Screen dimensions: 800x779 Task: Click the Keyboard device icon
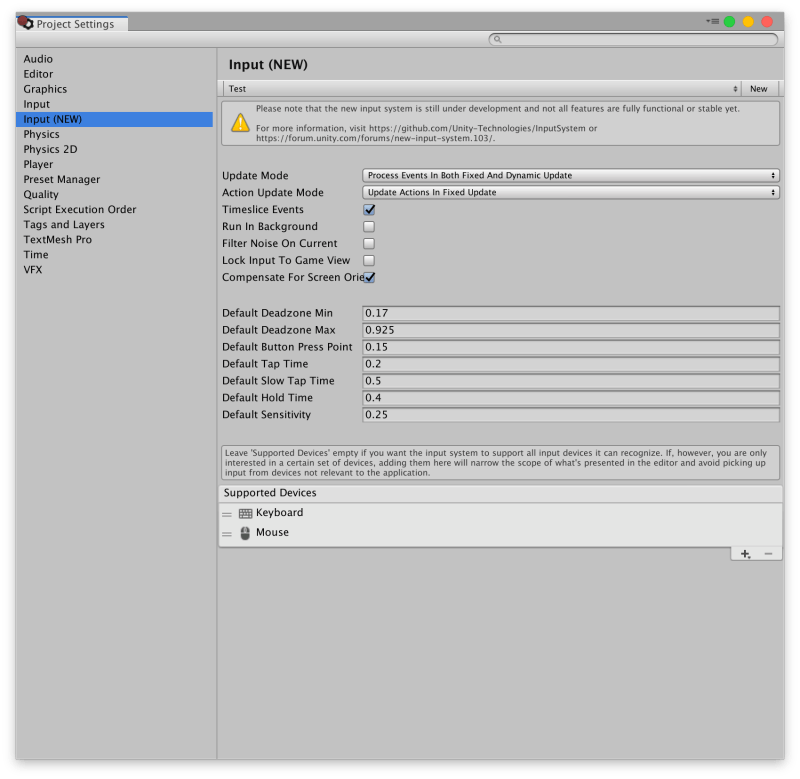[x=245, y=512]
